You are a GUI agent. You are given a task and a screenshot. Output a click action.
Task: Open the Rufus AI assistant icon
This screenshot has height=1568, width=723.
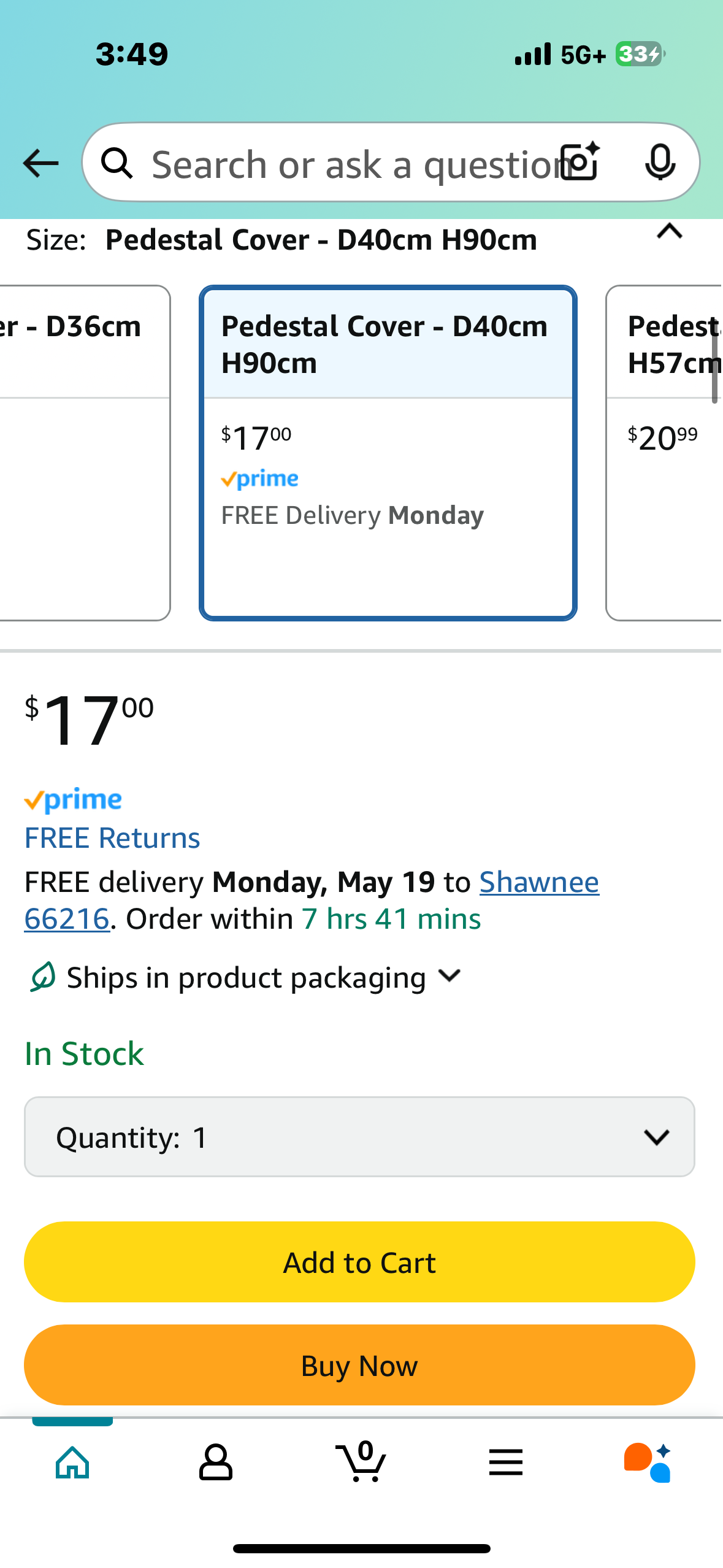tap(648, 1462)
